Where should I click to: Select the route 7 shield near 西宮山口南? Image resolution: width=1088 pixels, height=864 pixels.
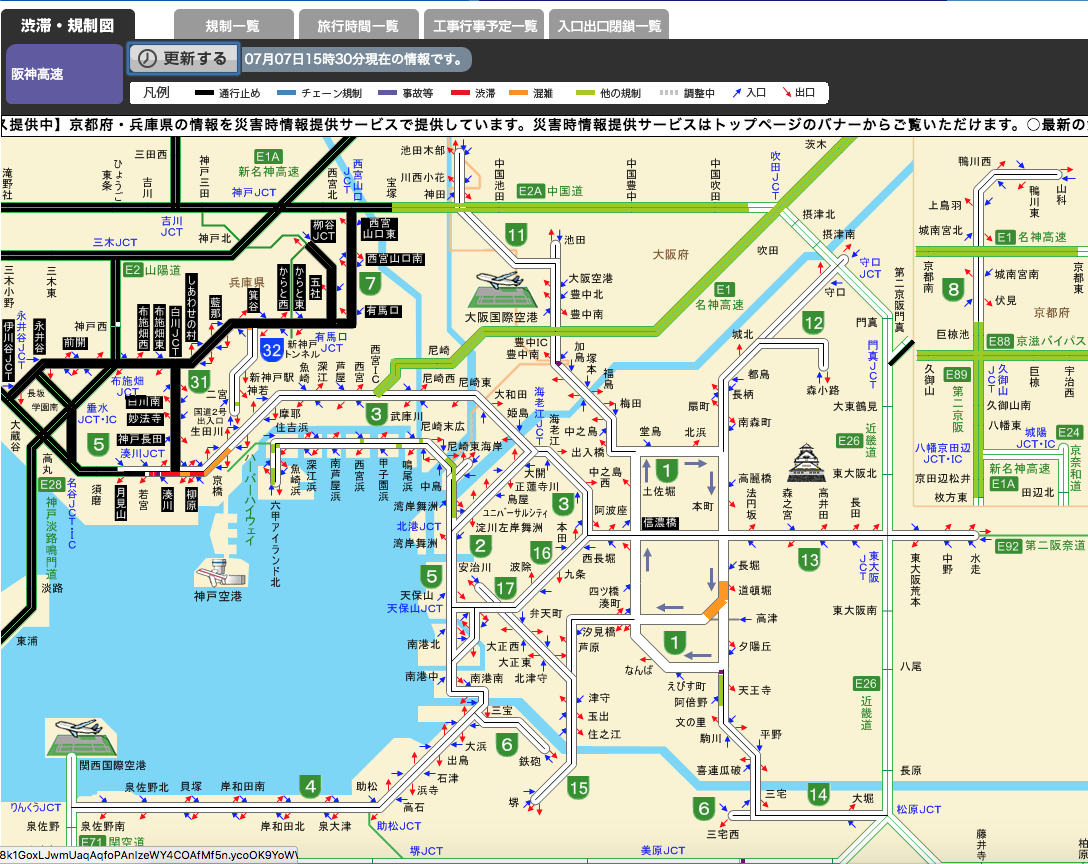click(372, 284)
